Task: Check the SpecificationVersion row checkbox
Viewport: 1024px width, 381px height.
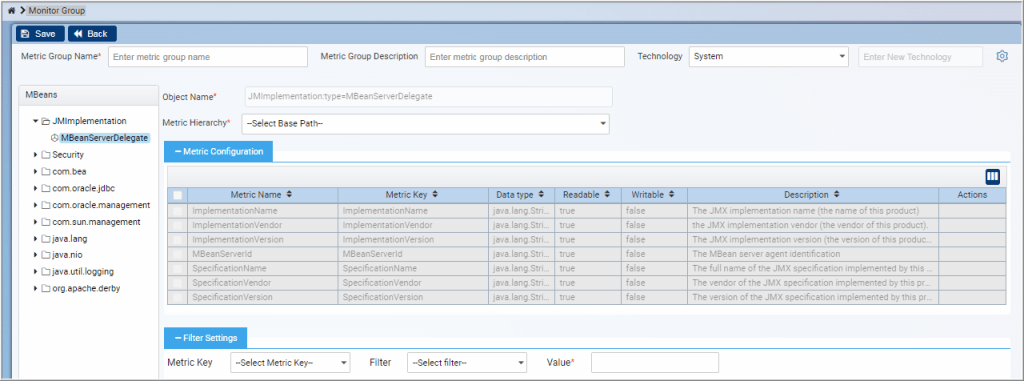Action: [x=178, y=297]
